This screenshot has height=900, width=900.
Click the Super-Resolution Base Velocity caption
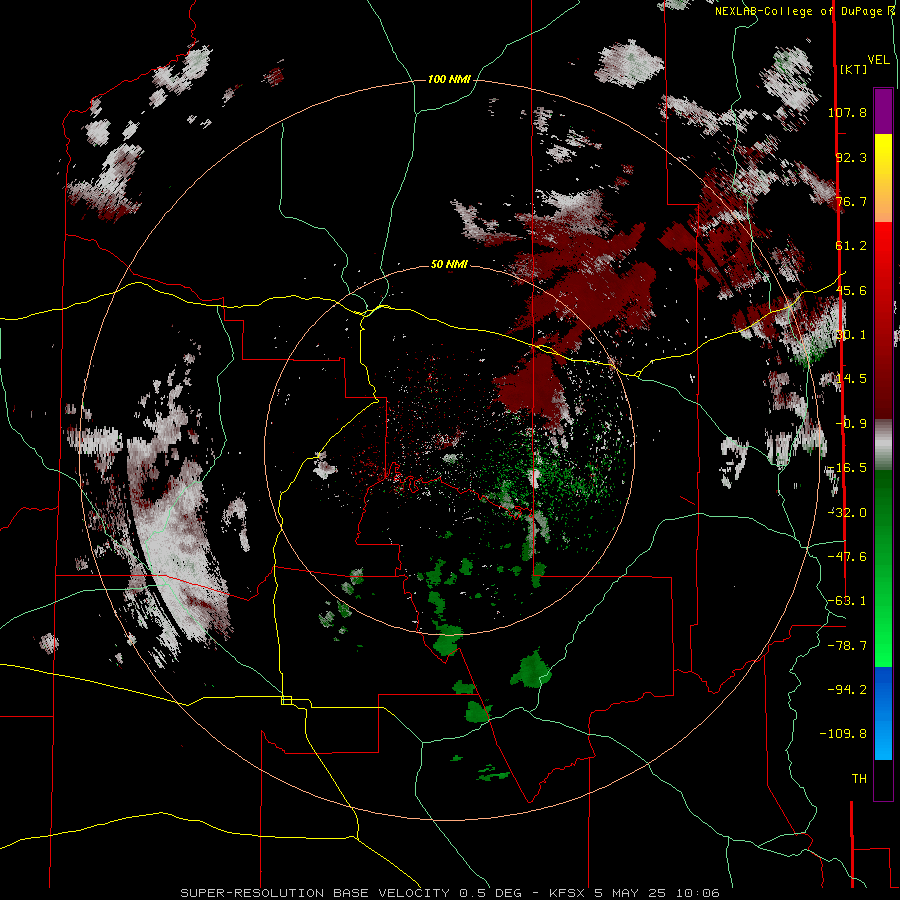tap(449, 893)
